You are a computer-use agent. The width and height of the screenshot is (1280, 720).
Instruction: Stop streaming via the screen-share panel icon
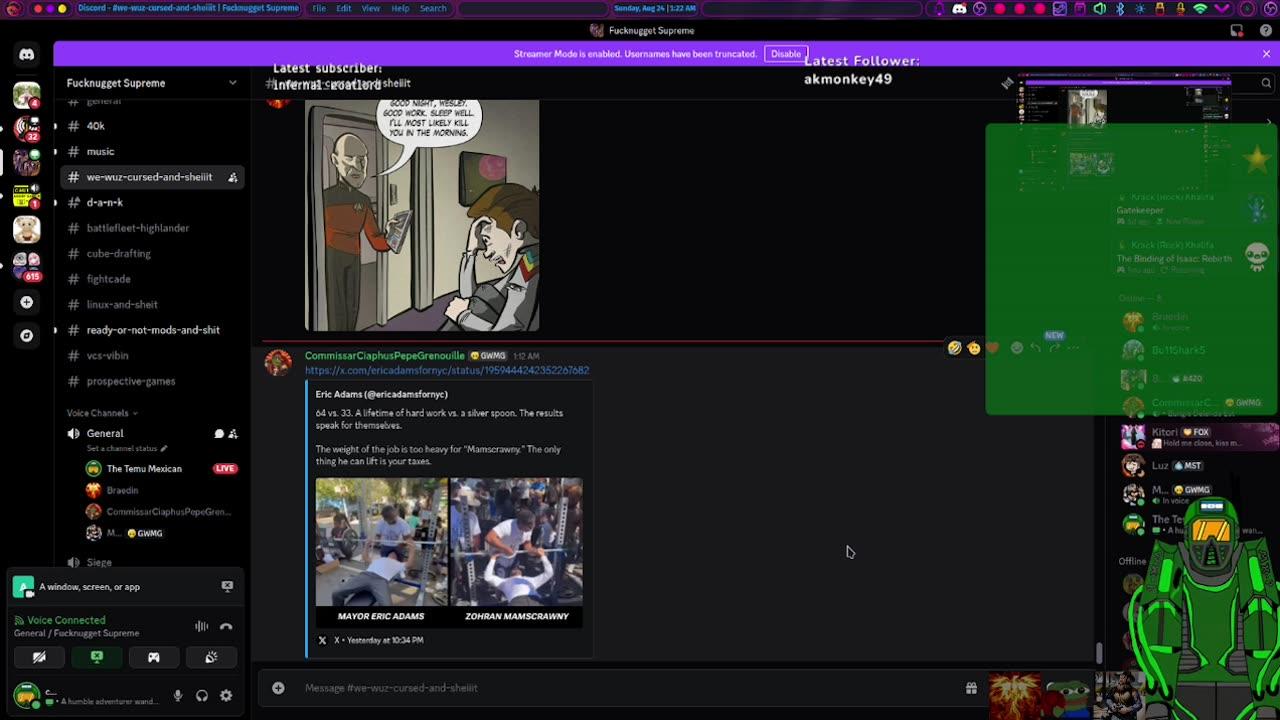point(227,587)
